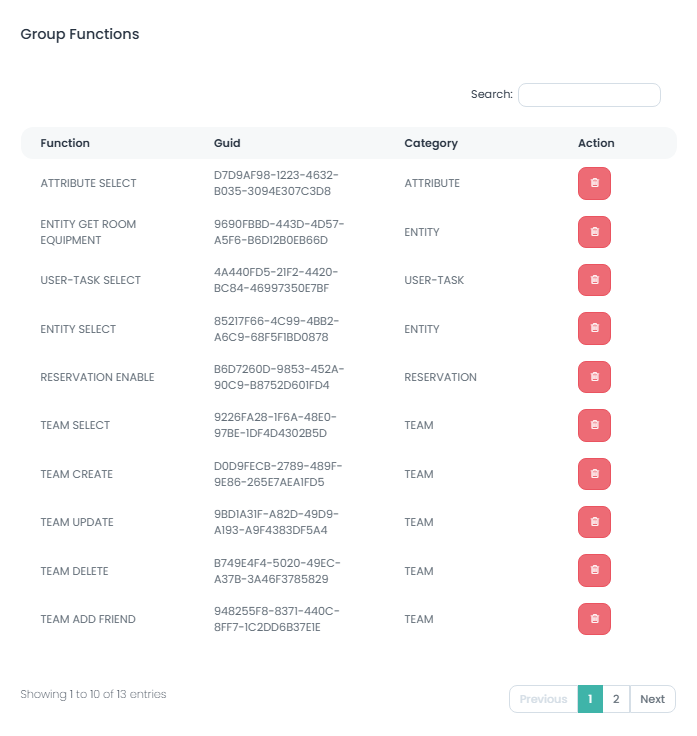Delete the TEAM CREATE function
Image resolution: width=697 pixels, height=736 pixels.
tap(594, 474)
